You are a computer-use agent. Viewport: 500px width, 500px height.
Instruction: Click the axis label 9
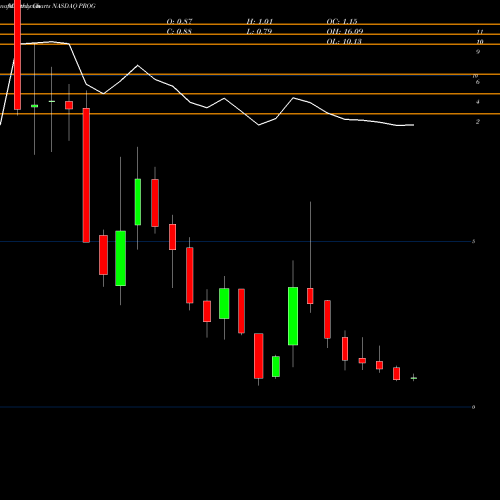click(x=478, y=52)
